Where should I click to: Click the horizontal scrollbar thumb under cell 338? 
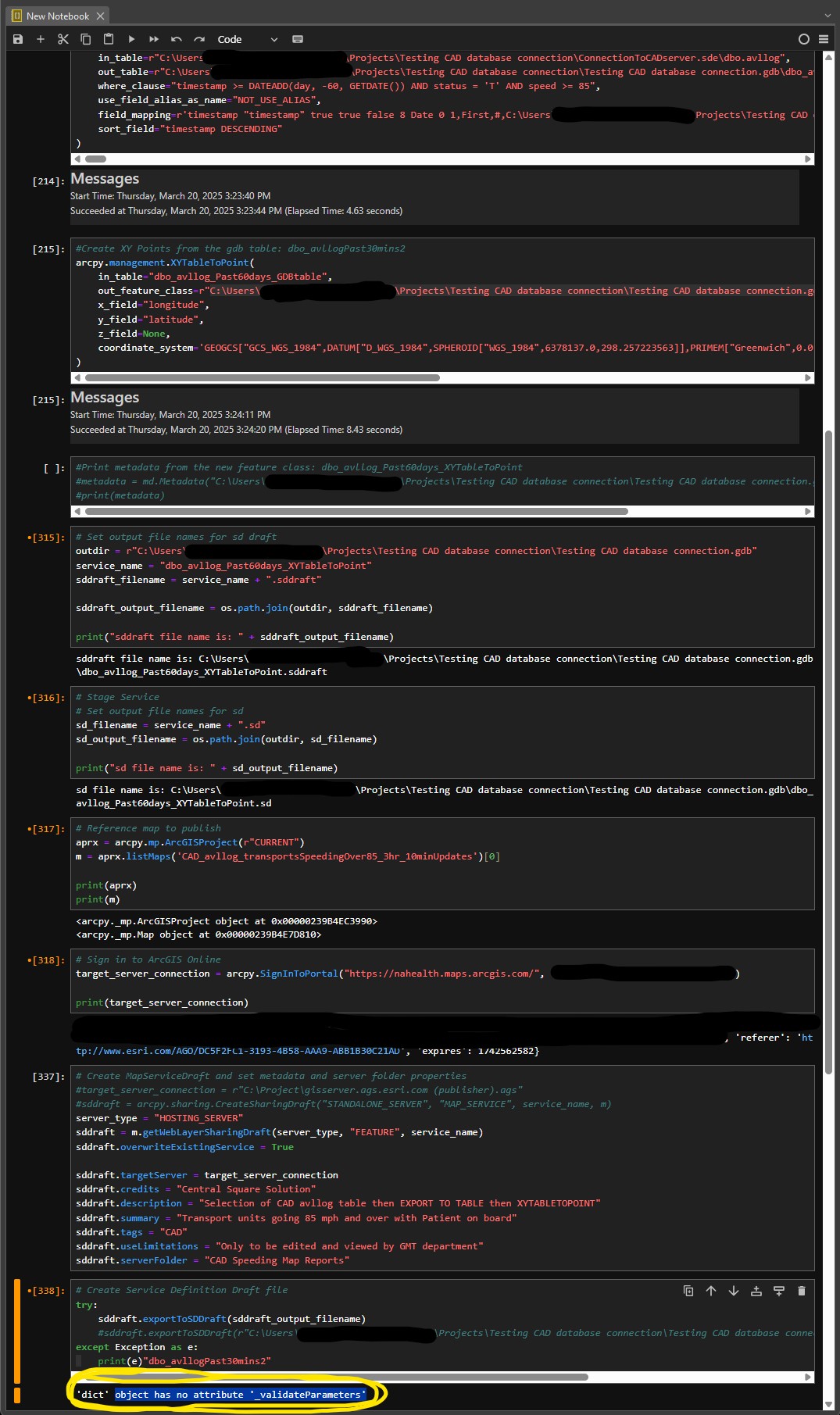coord(336,1377)
